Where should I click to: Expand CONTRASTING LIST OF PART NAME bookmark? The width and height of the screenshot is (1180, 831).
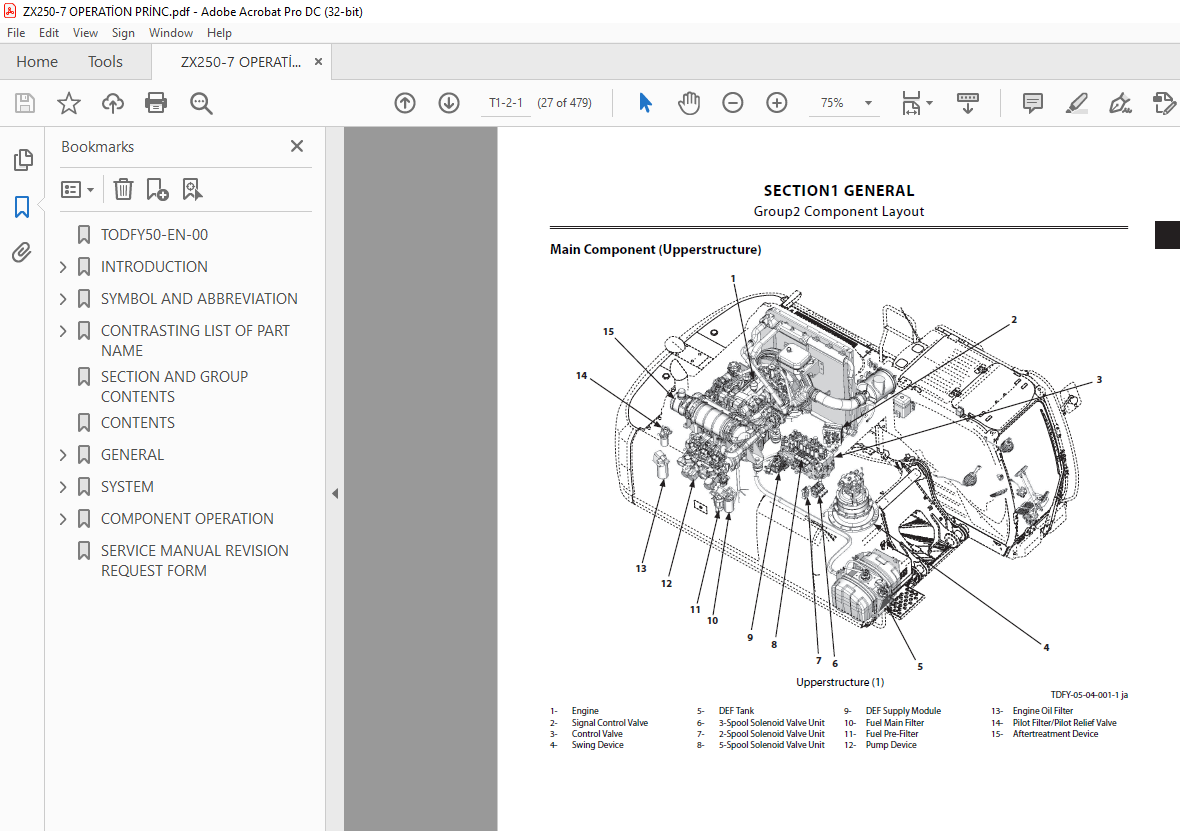pyautogui.click(x=63, y=330)
